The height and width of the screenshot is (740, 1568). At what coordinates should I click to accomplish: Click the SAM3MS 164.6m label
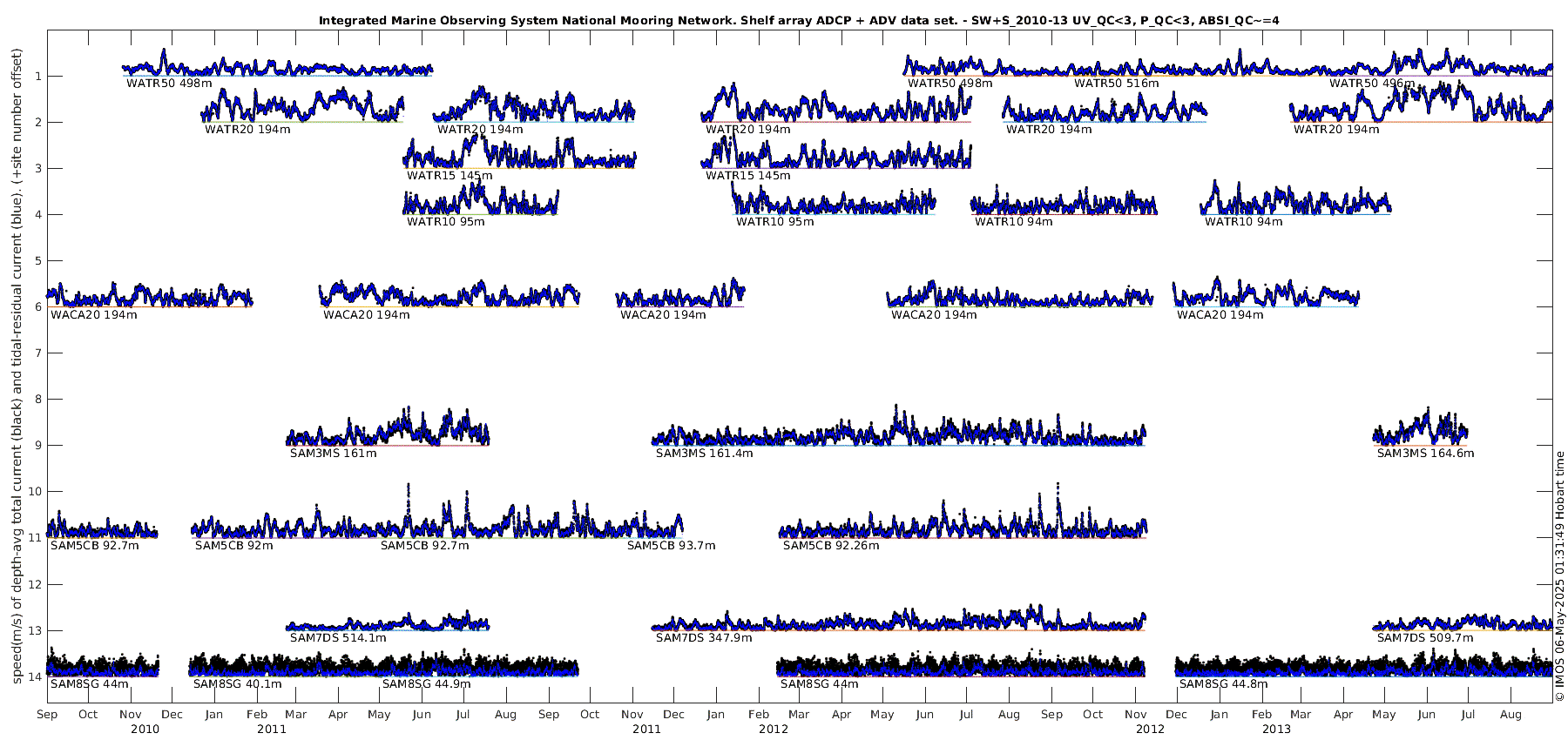pos(1426,454)
